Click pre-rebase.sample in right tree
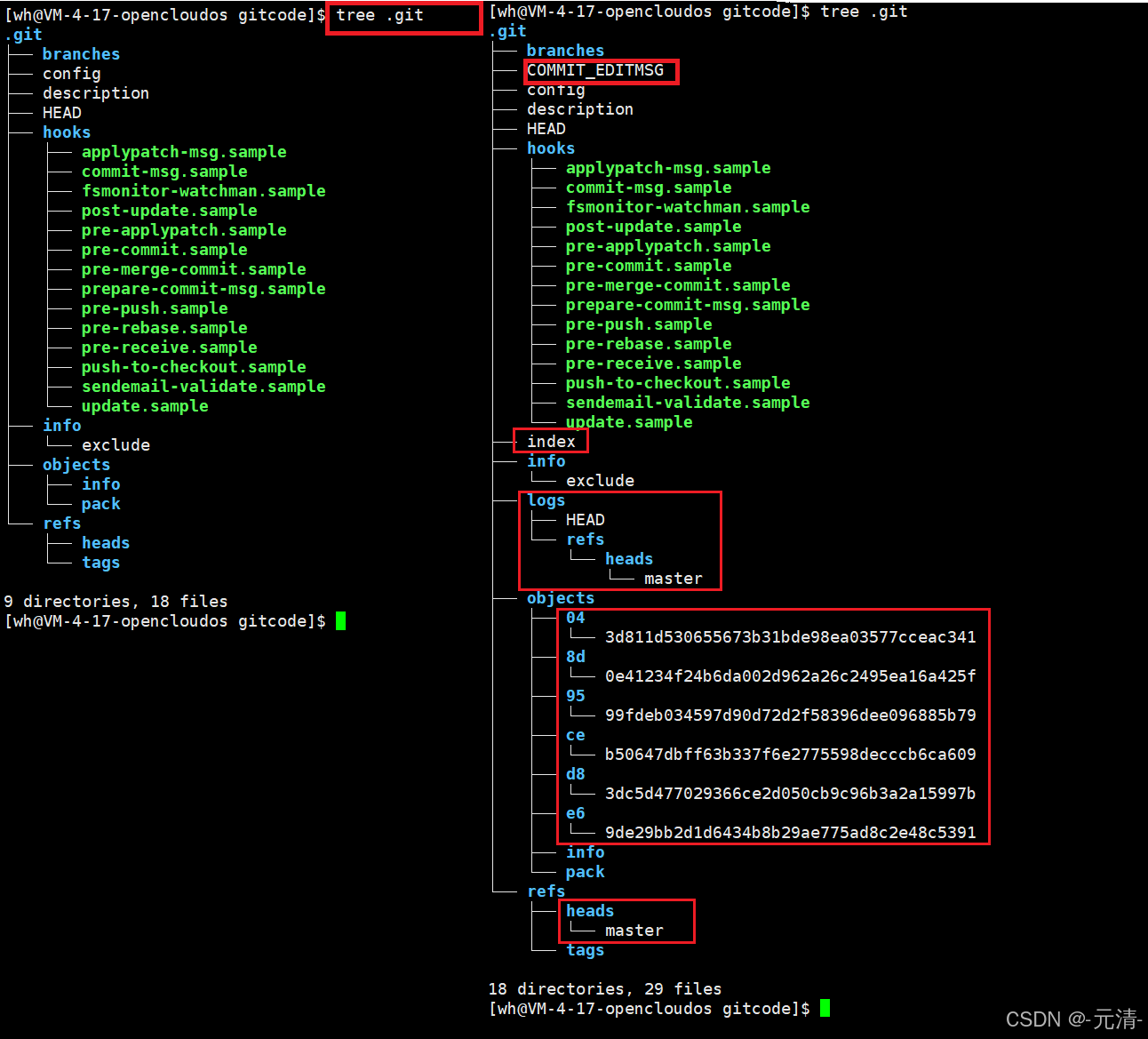 649,344
